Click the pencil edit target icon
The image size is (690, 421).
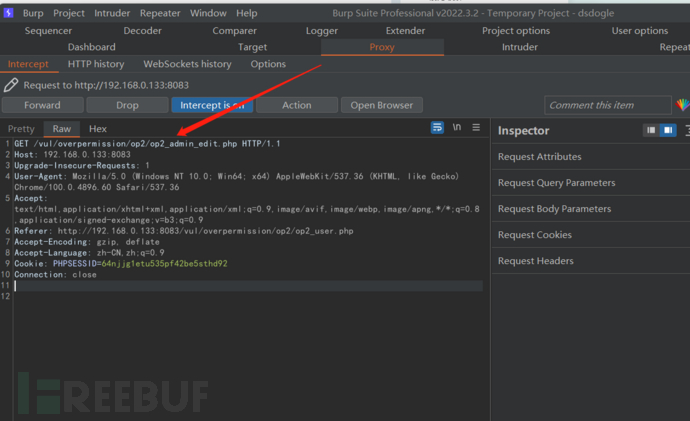click(11, 85)
